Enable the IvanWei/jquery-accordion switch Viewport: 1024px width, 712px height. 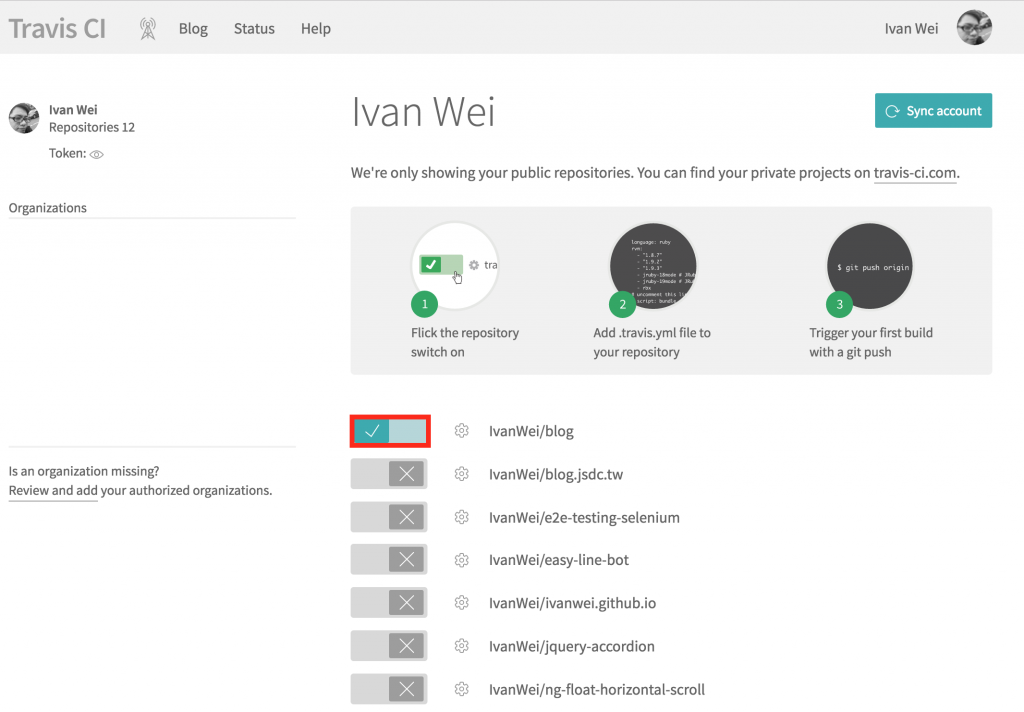coord(389,646)
